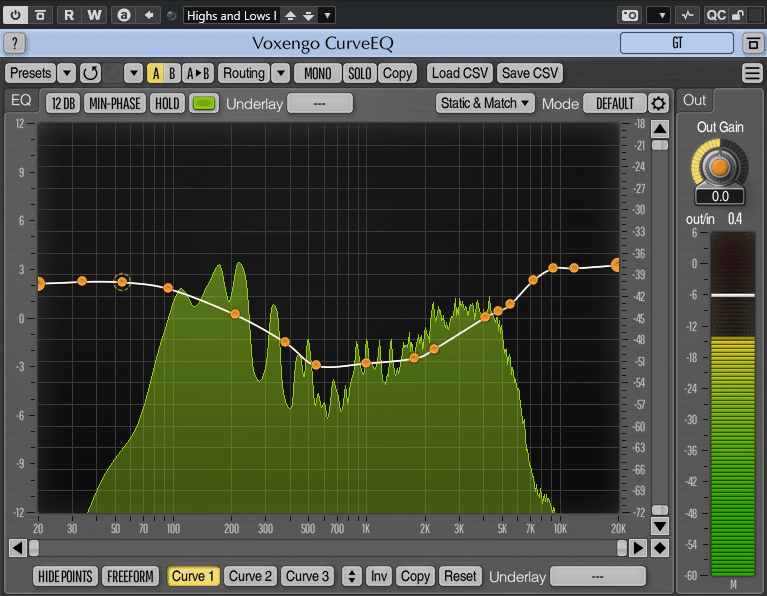The width and height of the screenshot is (767, 596).
Task: Copy A to B with A▸B button
Action: (x=198, y=73)
